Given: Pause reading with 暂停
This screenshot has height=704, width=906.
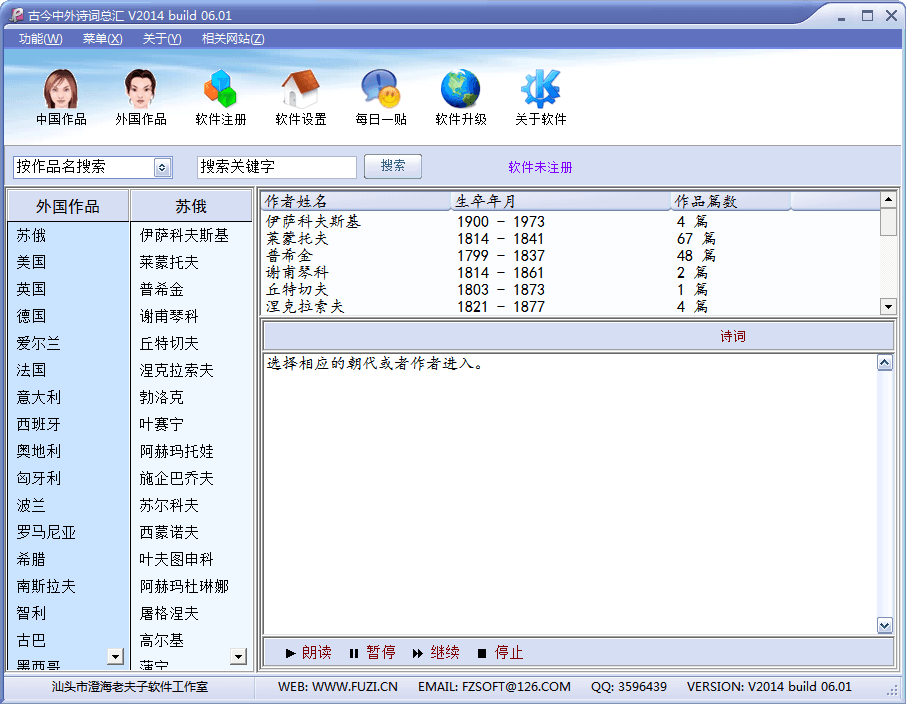Looking at the screenshot, I should [x=371, y=653].
